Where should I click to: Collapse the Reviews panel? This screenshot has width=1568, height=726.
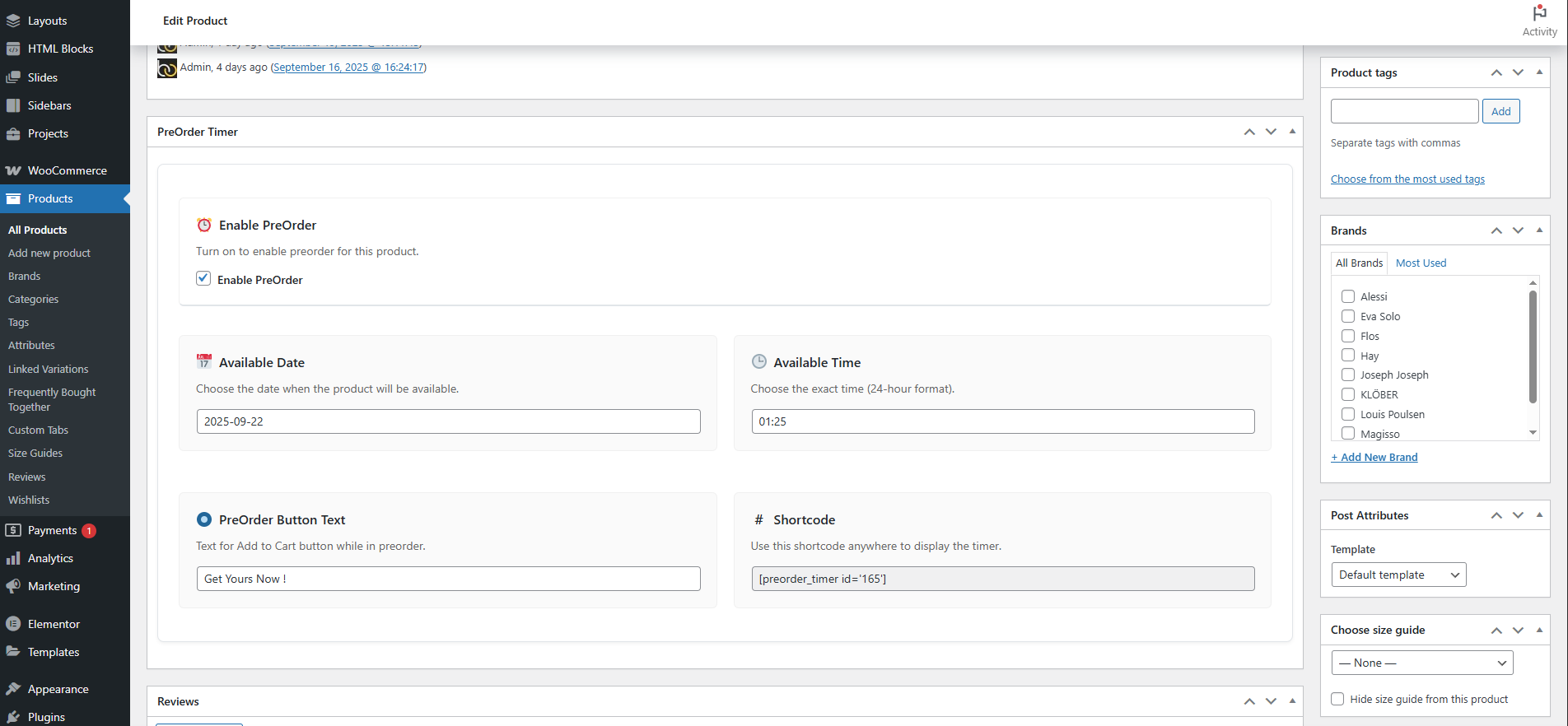pos(1292,701)
